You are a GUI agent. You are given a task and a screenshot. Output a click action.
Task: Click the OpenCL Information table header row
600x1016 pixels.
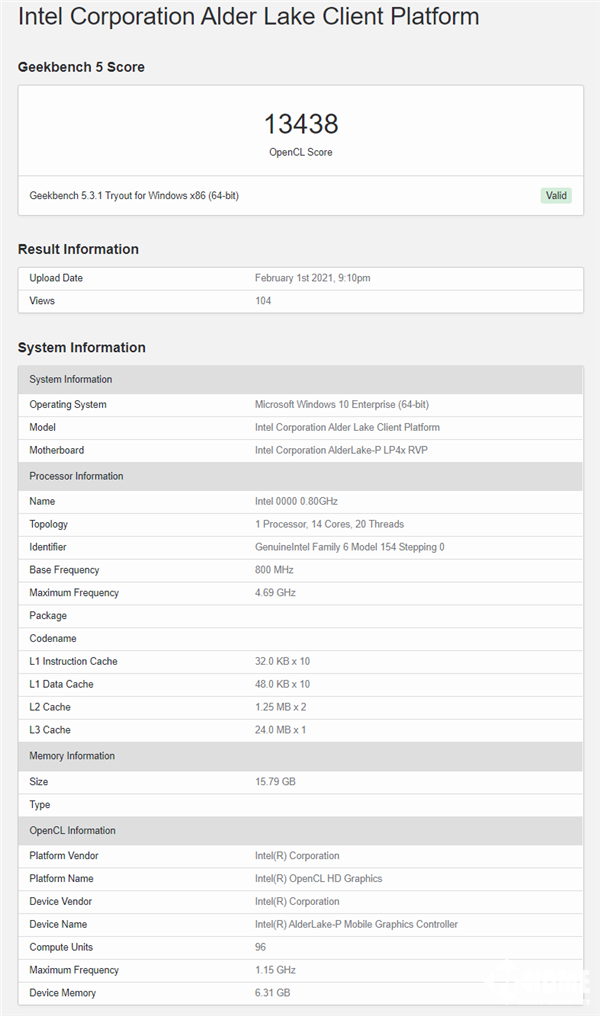click(300, 831)
